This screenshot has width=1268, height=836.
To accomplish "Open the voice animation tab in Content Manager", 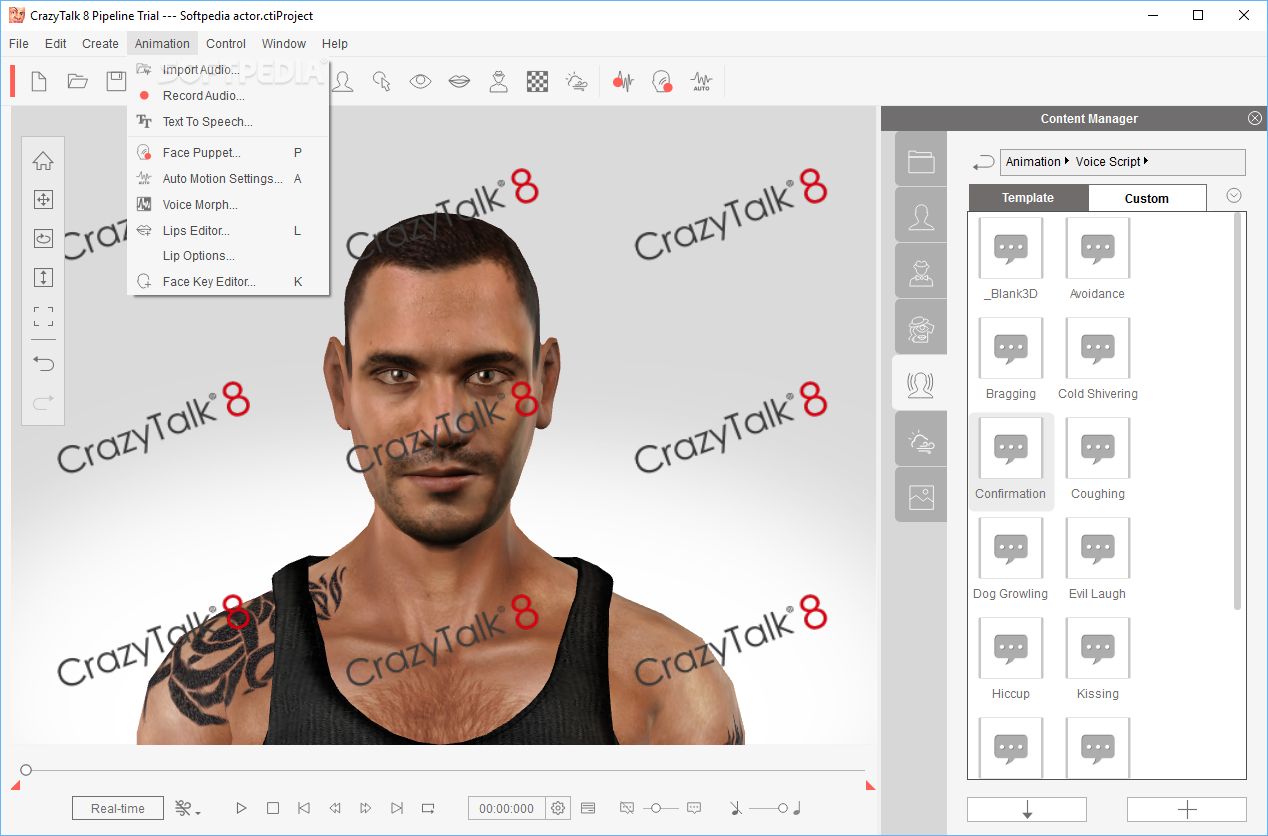I will [920, 383].
